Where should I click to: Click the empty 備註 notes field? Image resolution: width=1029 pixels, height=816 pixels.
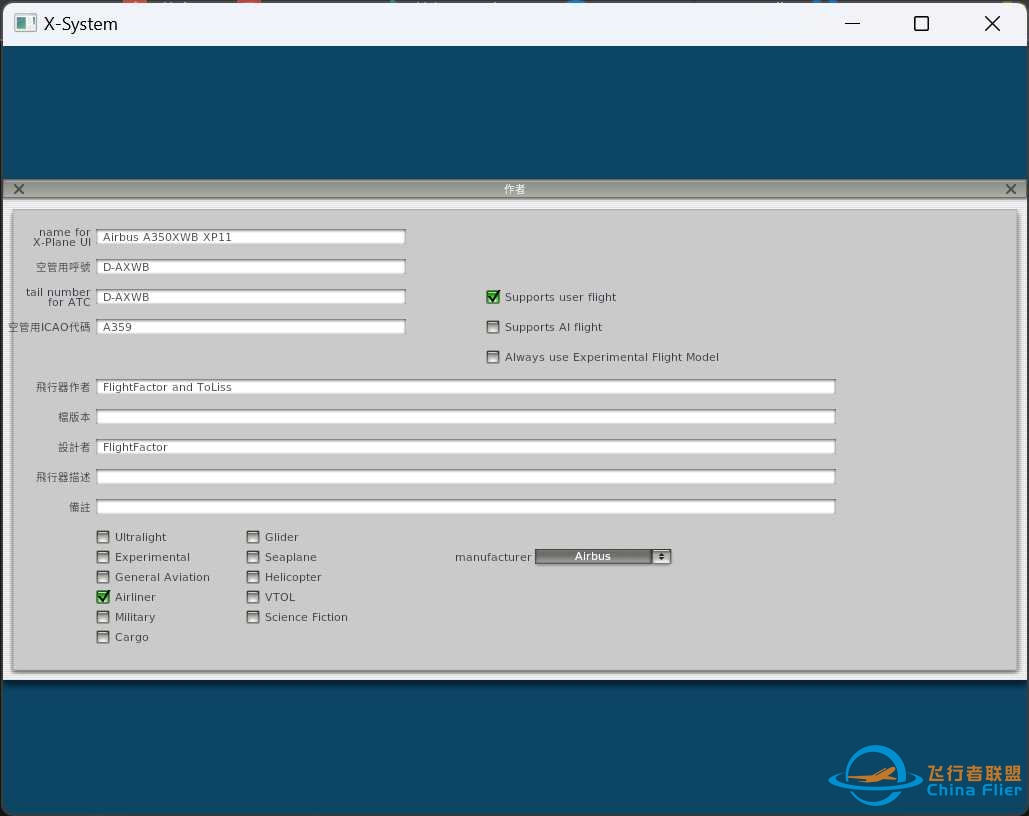(466, 507)
